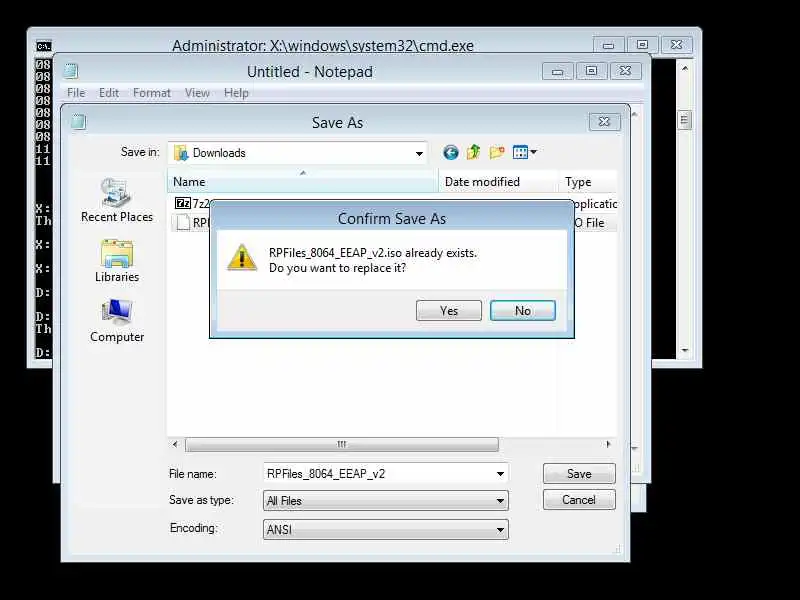Click the file list scroll left arrow

pos(175,444)
